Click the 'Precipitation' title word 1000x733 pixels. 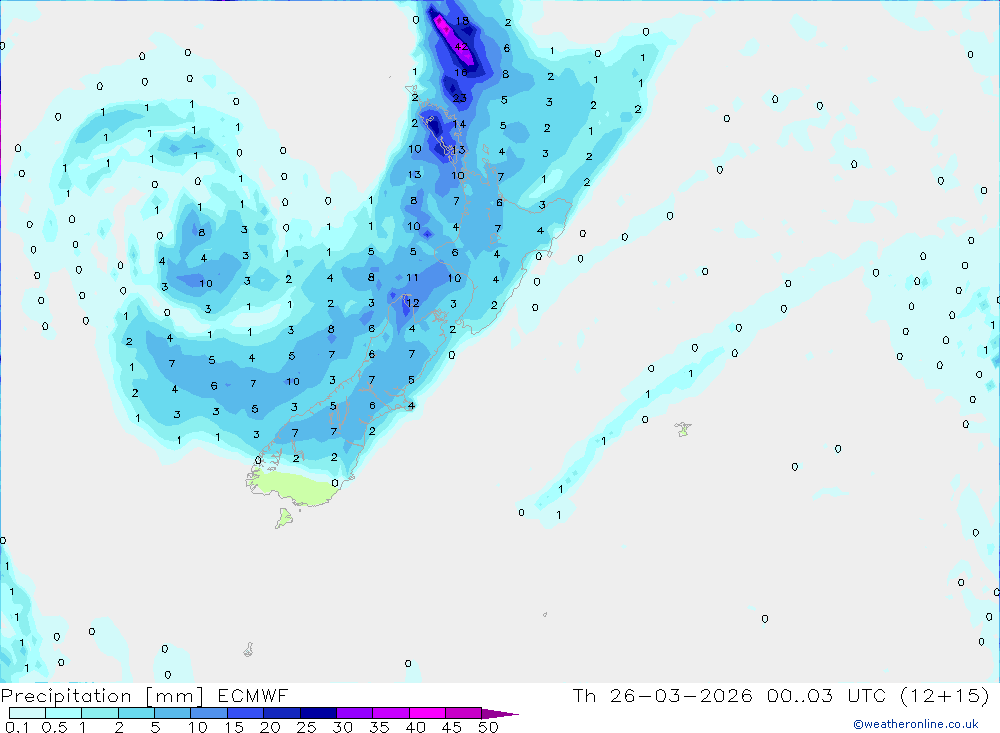pos(66,696)
